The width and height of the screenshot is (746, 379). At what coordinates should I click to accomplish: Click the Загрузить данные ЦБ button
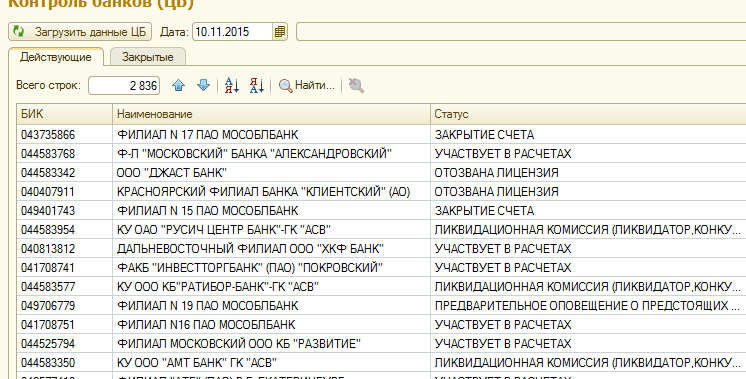pyautogui.click(x=80, y=32)
